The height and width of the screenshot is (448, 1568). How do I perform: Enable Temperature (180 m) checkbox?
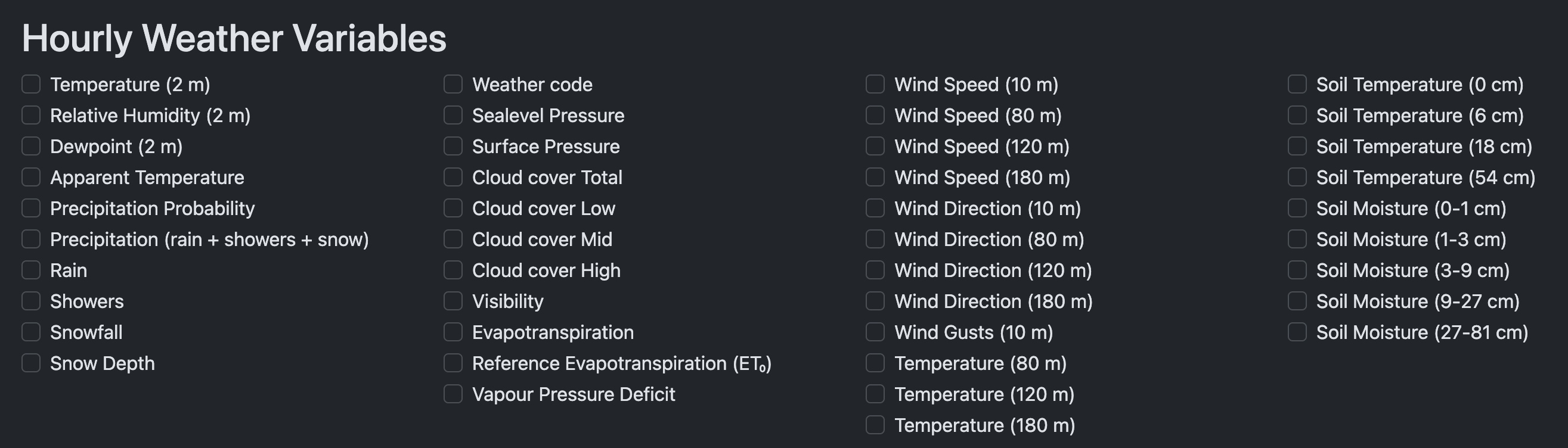point(875,425)
